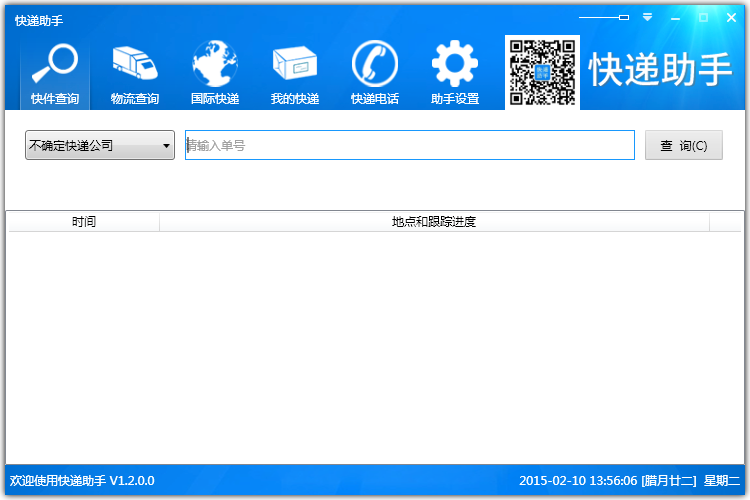Open 物流查询 truck icon

coord(135,75)
